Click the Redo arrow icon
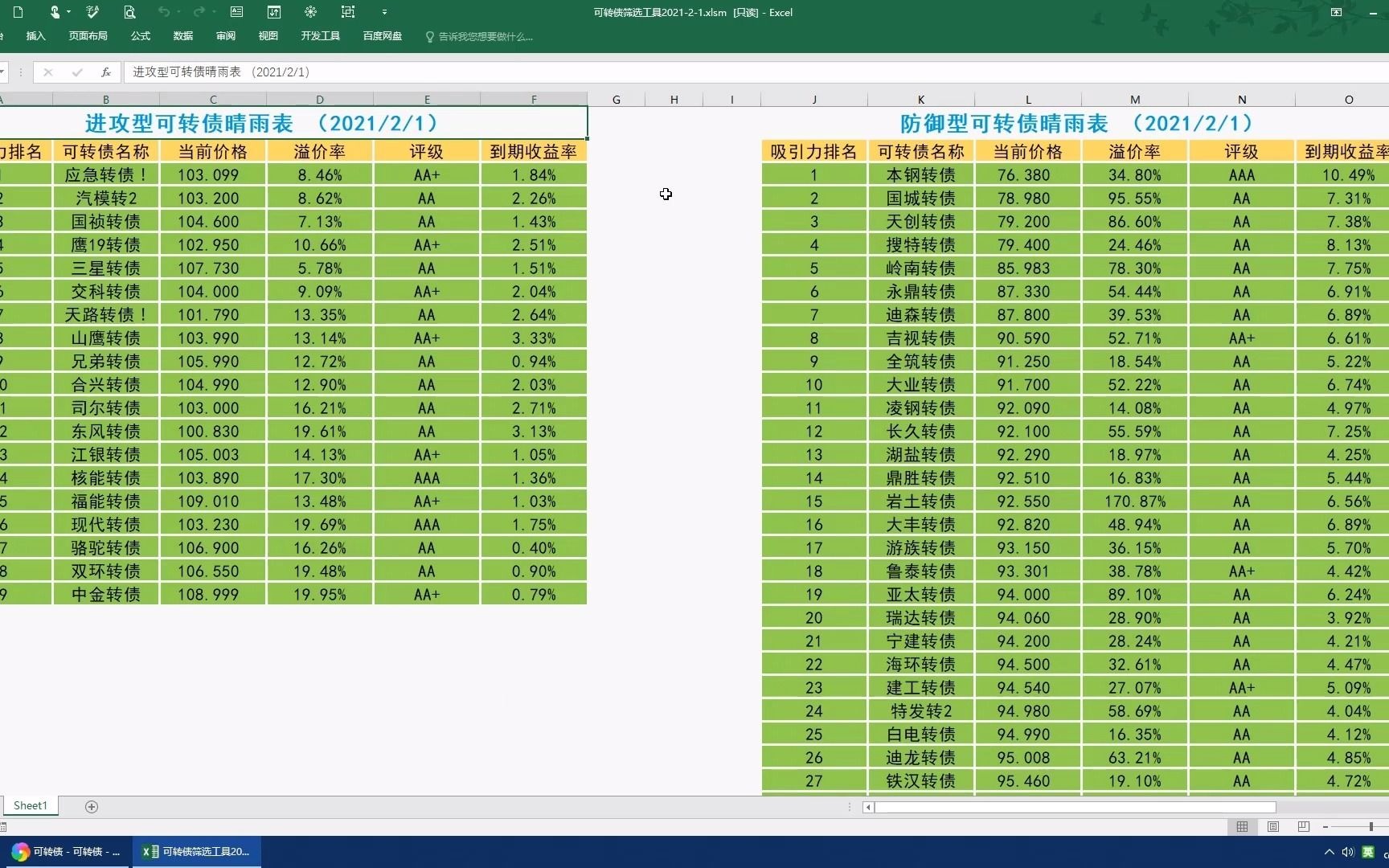The image size is (1389, 868). [x=199, y=12]
